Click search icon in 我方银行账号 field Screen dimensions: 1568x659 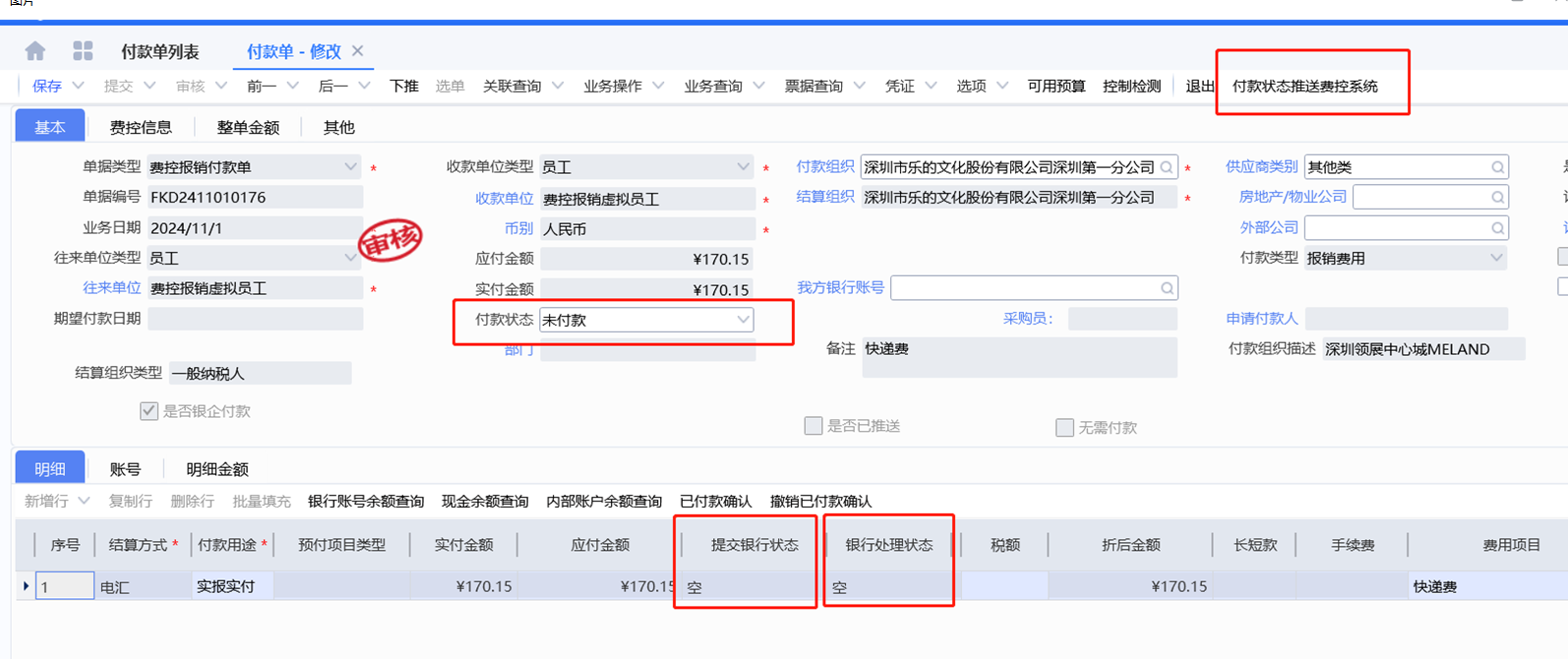click(x=1167, y=288)
